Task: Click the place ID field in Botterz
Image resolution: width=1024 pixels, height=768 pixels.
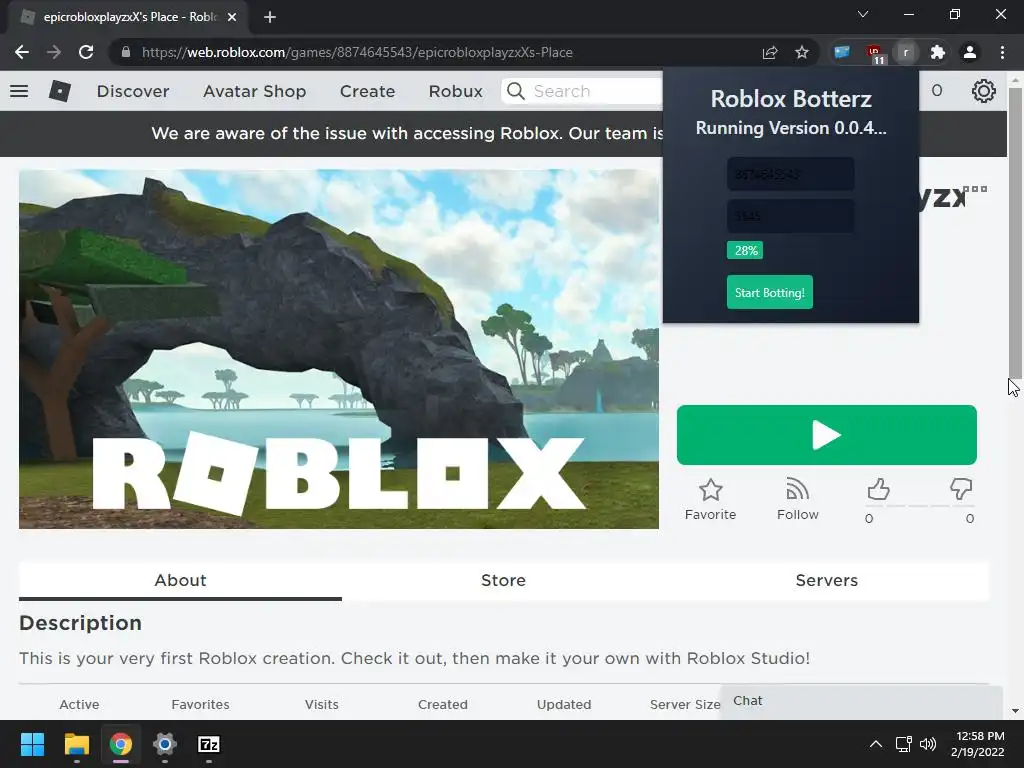Action: 790,174
